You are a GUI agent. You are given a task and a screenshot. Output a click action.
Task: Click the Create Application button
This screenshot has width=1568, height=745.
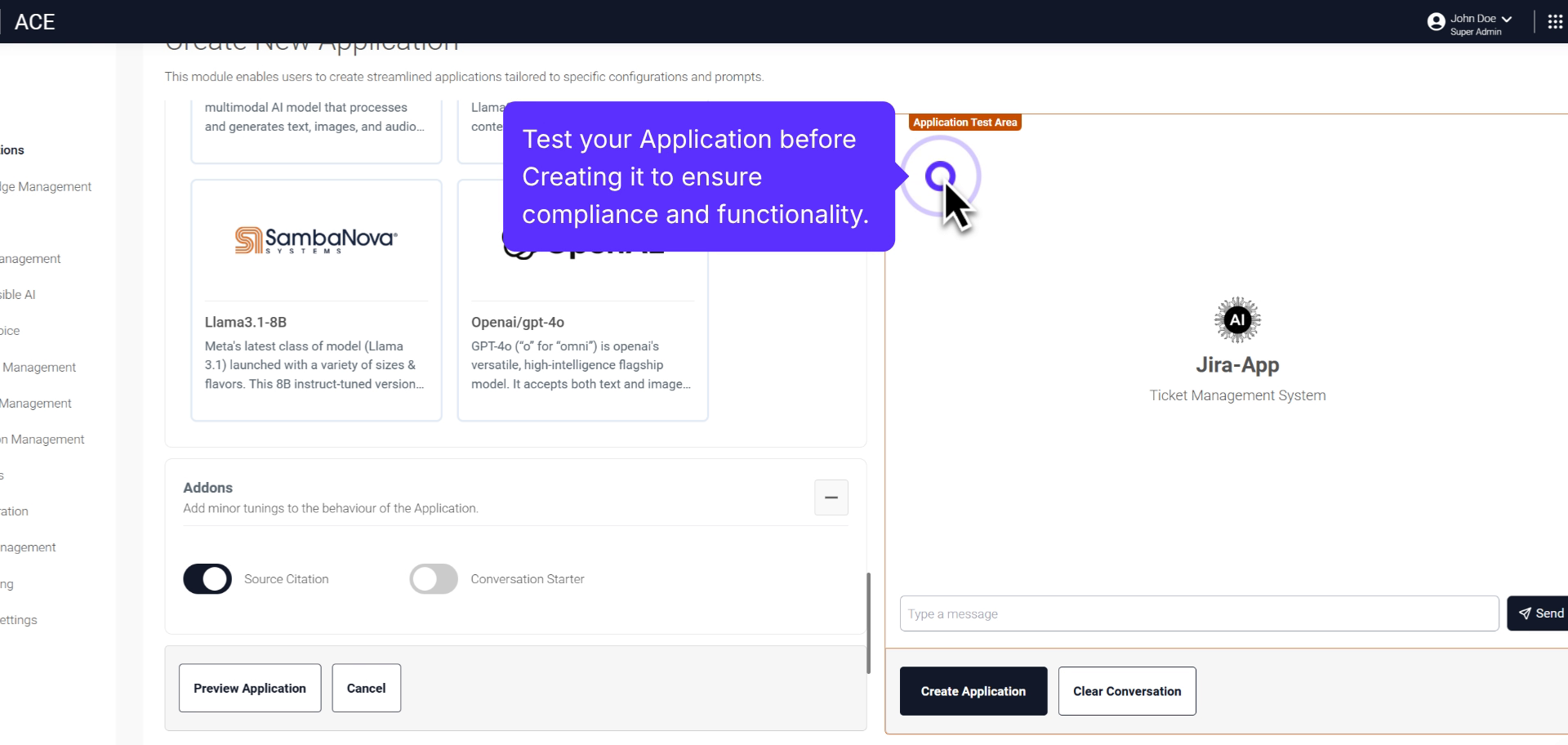tap(973, 690)
